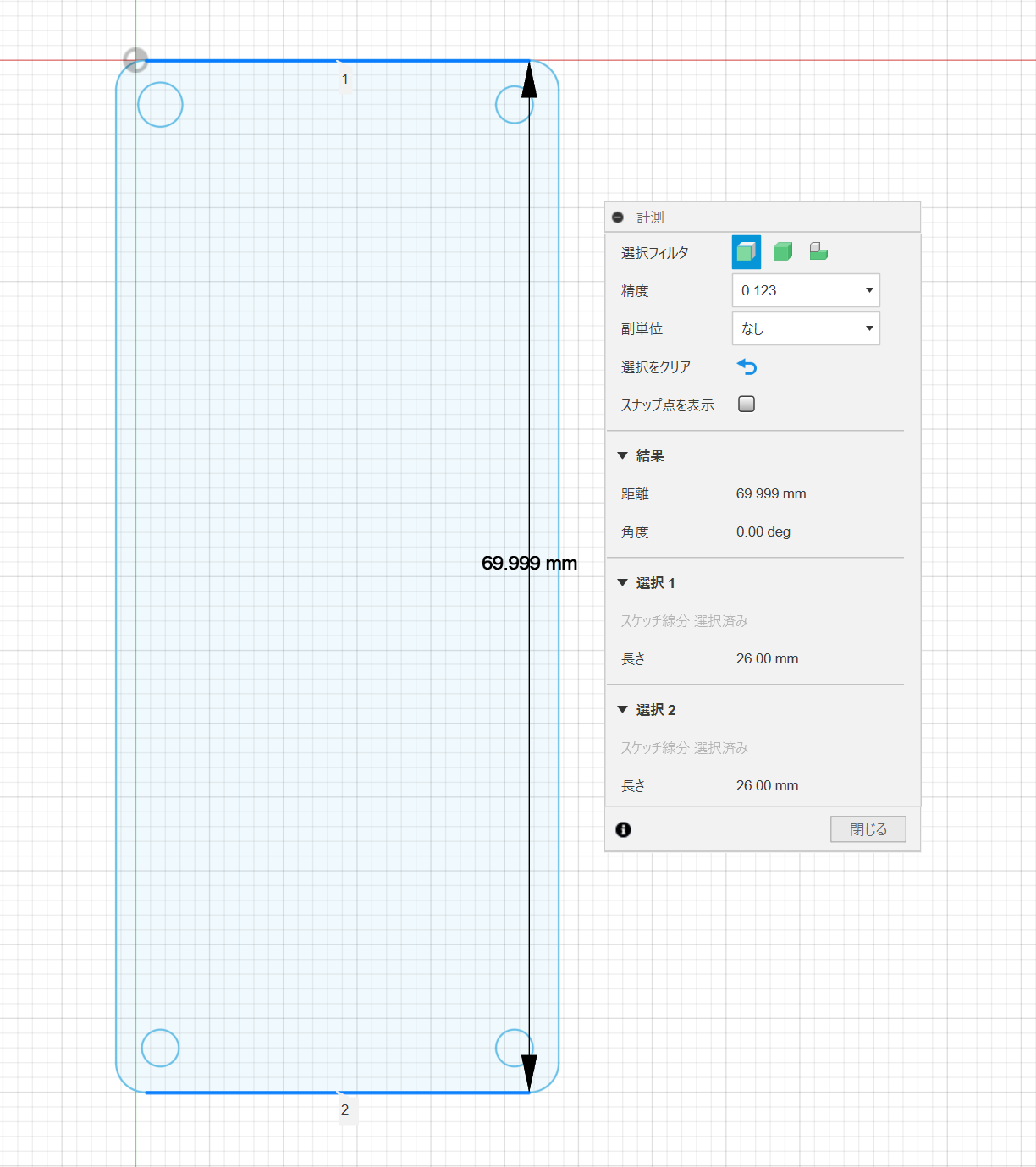1036x1167 pixels.
Task: Collapse the 選択 2 section
Action: tap(623, 710)
